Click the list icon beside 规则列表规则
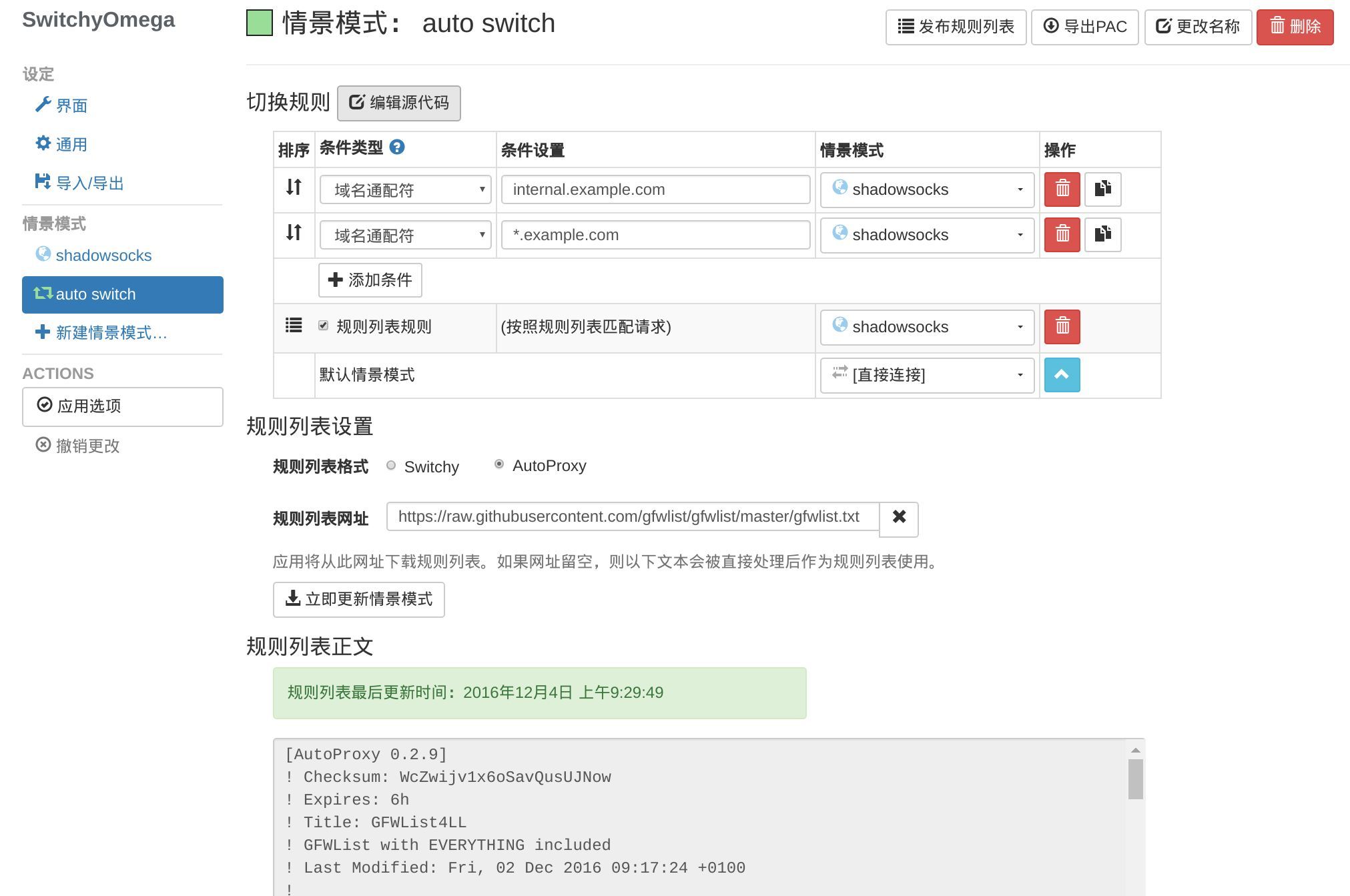1350x896 pixels. pyautogui.click(x=294, y=326)
